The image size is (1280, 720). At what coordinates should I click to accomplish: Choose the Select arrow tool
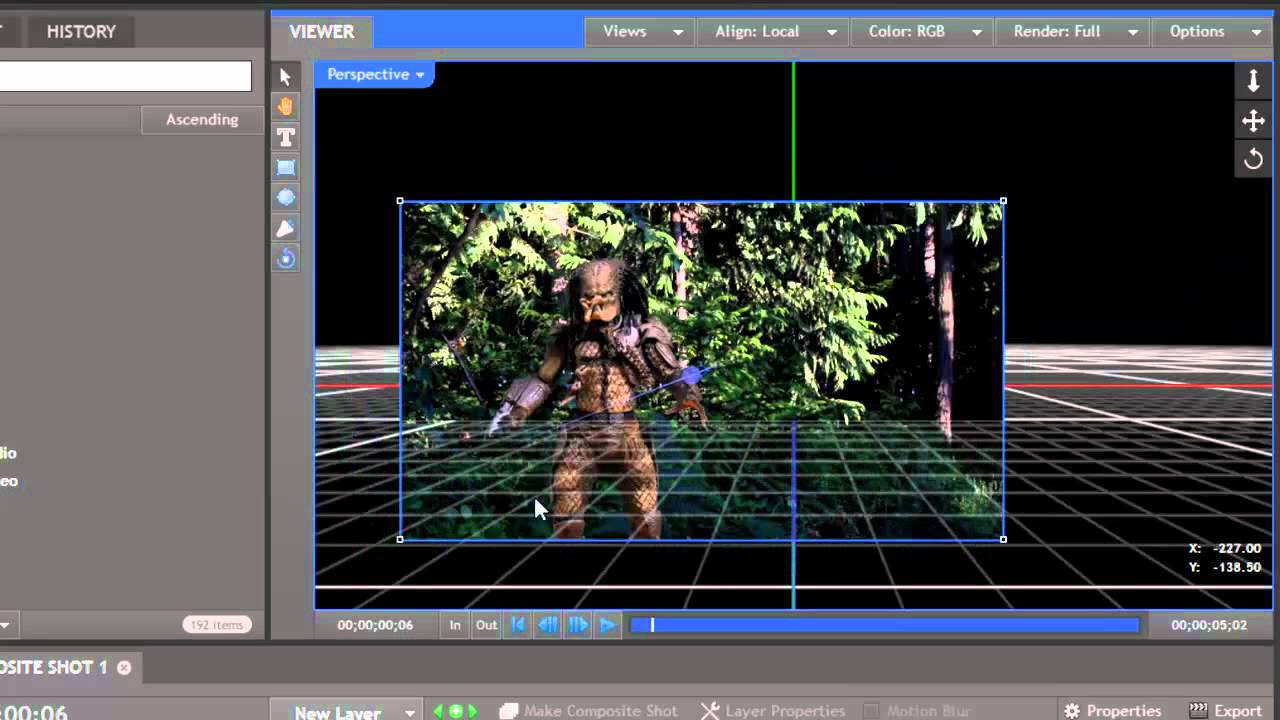(x=285, y=77)
